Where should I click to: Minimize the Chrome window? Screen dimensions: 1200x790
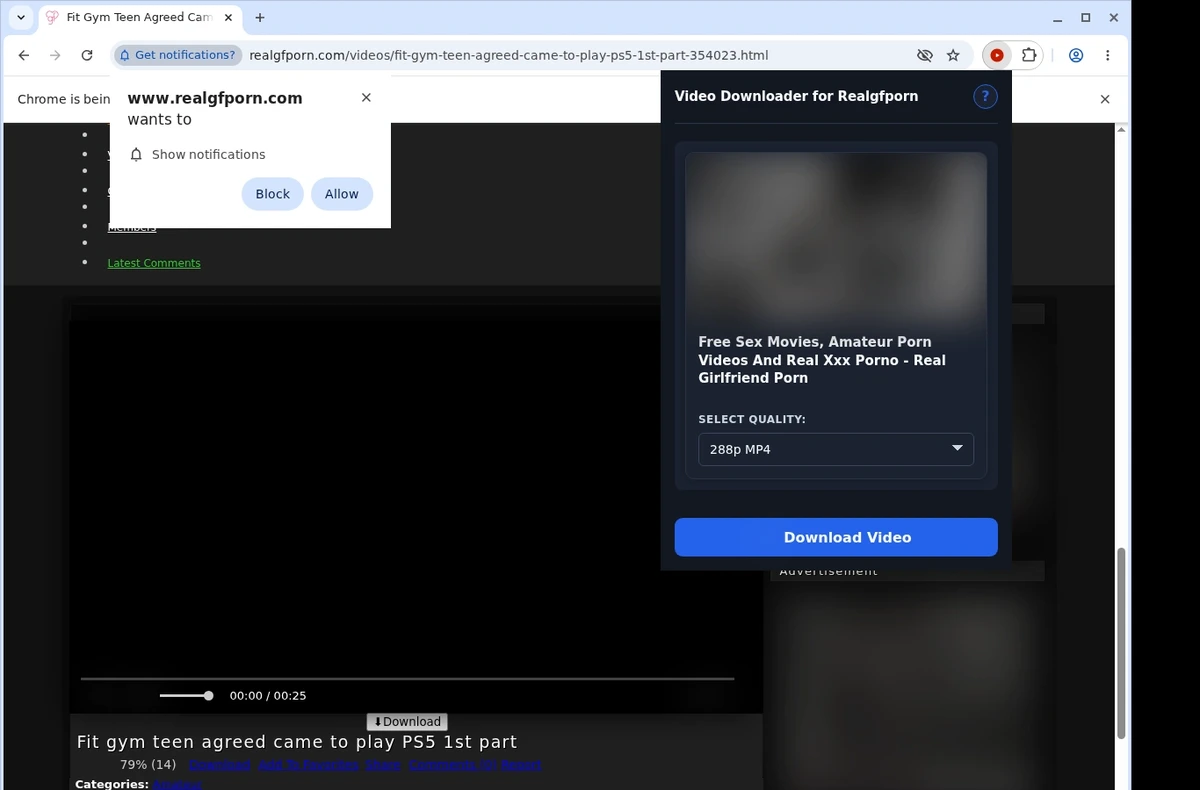1057,17
